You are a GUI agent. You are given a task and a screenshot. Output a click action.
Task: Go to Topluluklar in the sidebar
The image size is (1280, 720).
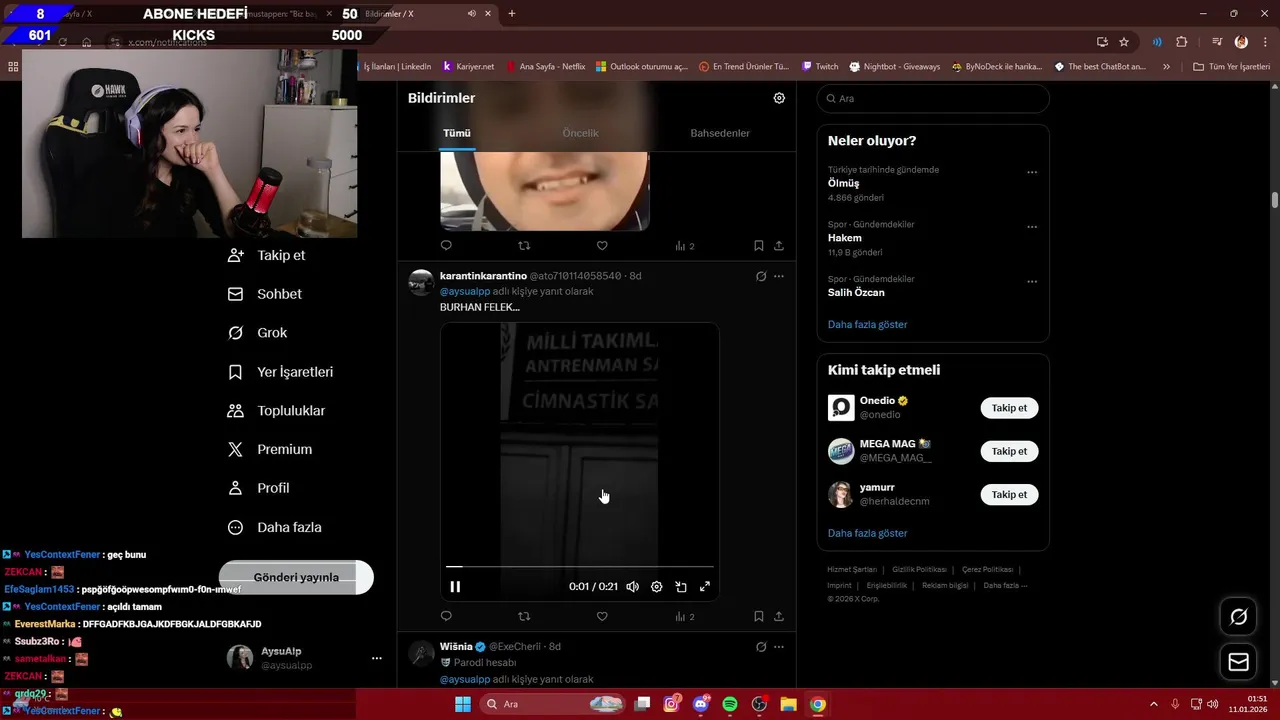[x=277, y=411]
